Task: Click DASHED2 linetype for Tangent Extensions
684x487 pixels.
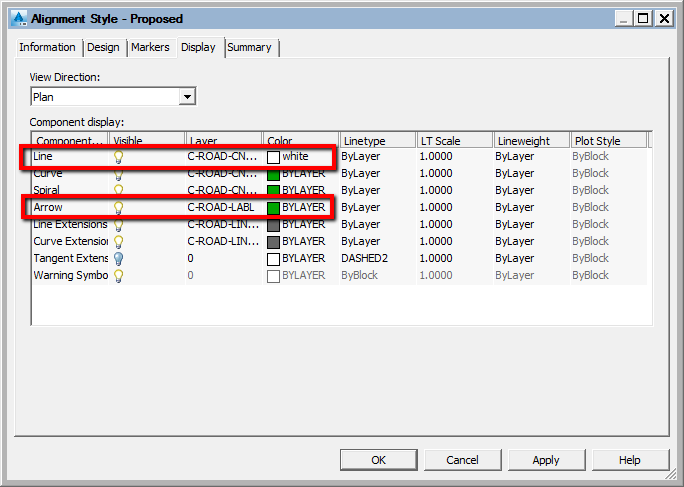Action: [364, 258]
